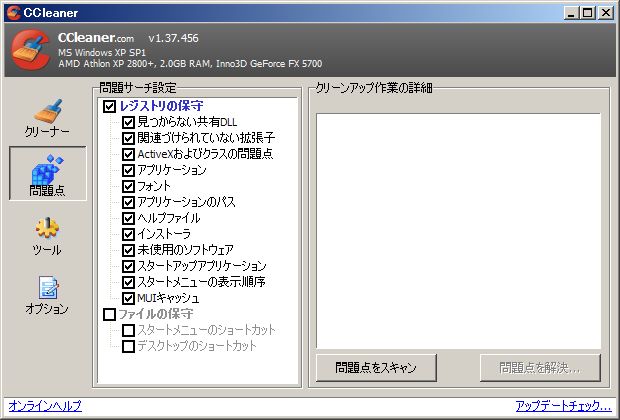The image size is (620, 420).
Task: Uncheck the アプリケーション checkbox
Action: pos(128,170)
